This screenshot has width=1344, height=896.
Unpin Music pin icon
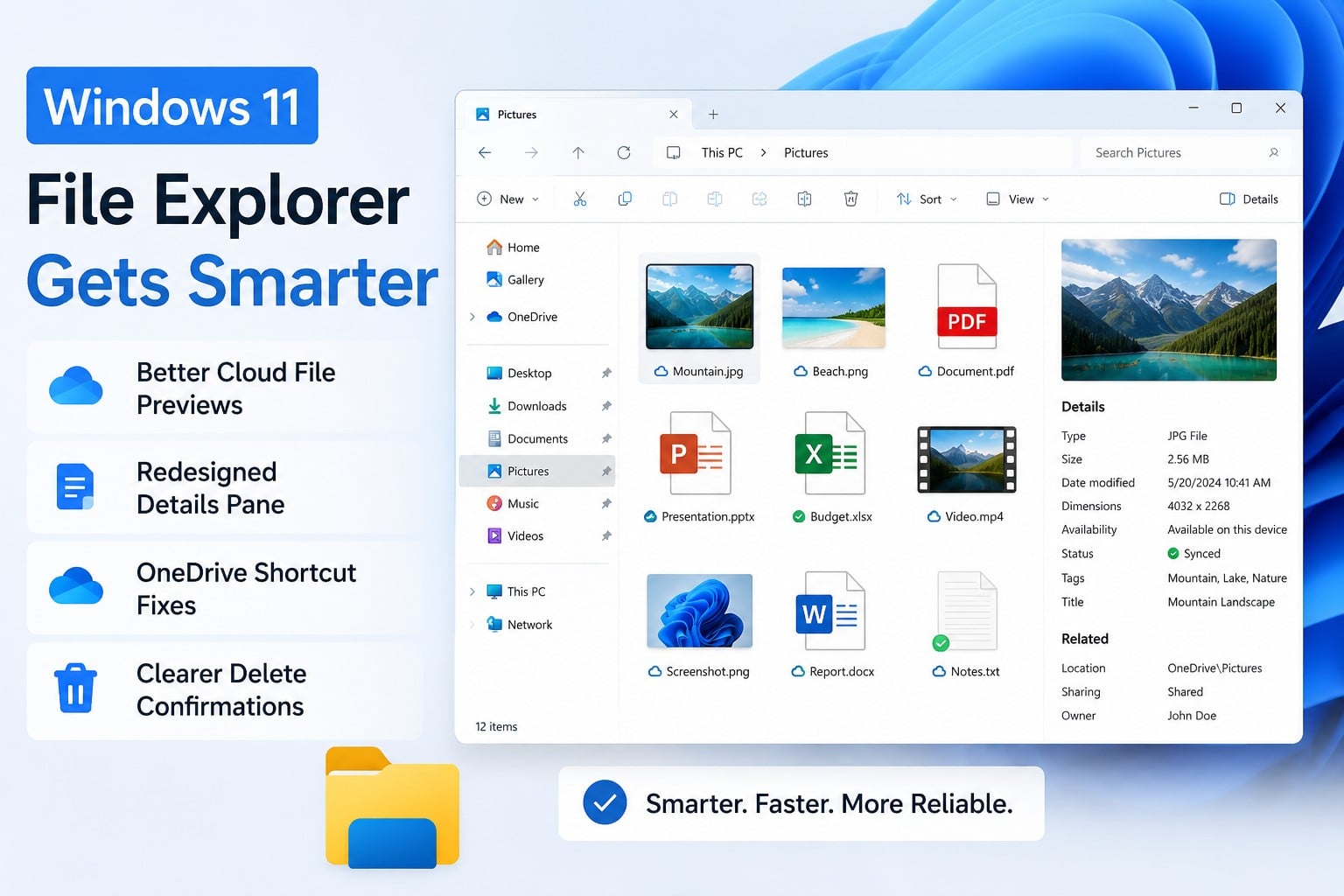click(606, 503)
